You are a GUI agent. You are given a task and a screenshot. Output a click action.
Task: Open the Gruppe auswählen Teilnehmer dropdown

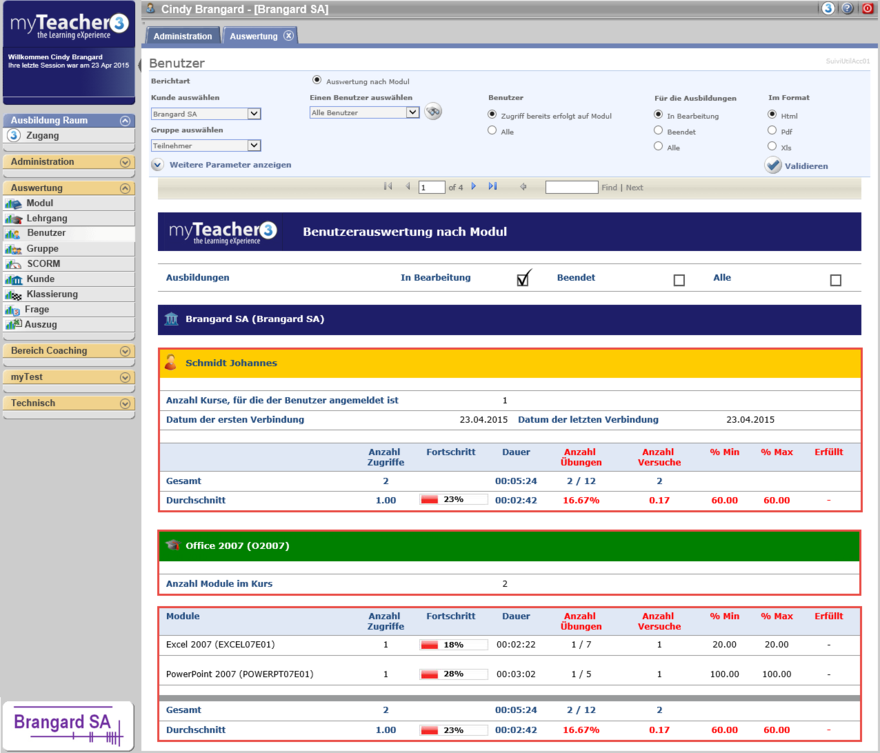(x=254, y=145)
